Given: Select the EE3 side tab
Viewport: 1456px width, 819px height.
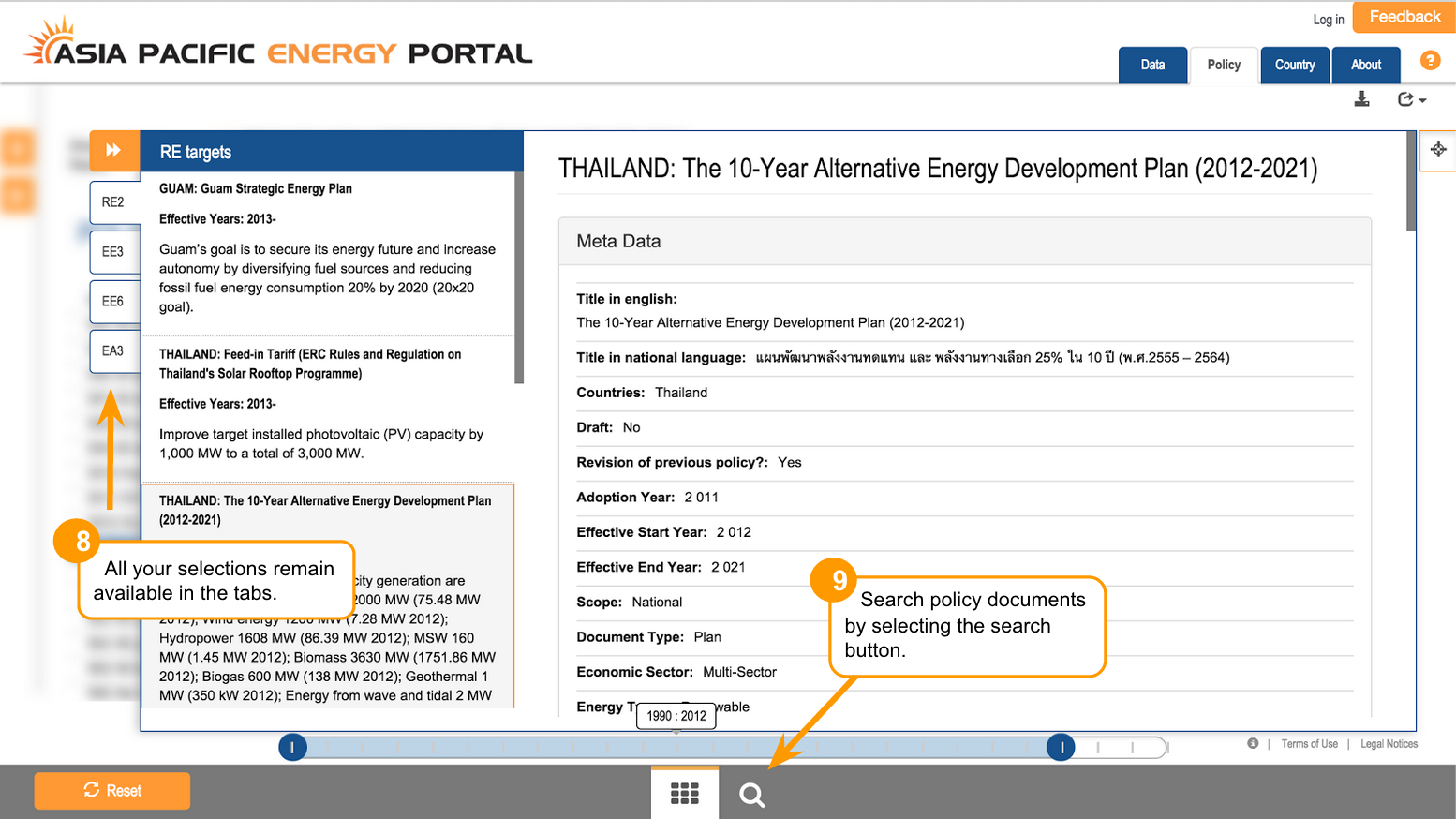Looking at the screenshot, I should (113, 252).
